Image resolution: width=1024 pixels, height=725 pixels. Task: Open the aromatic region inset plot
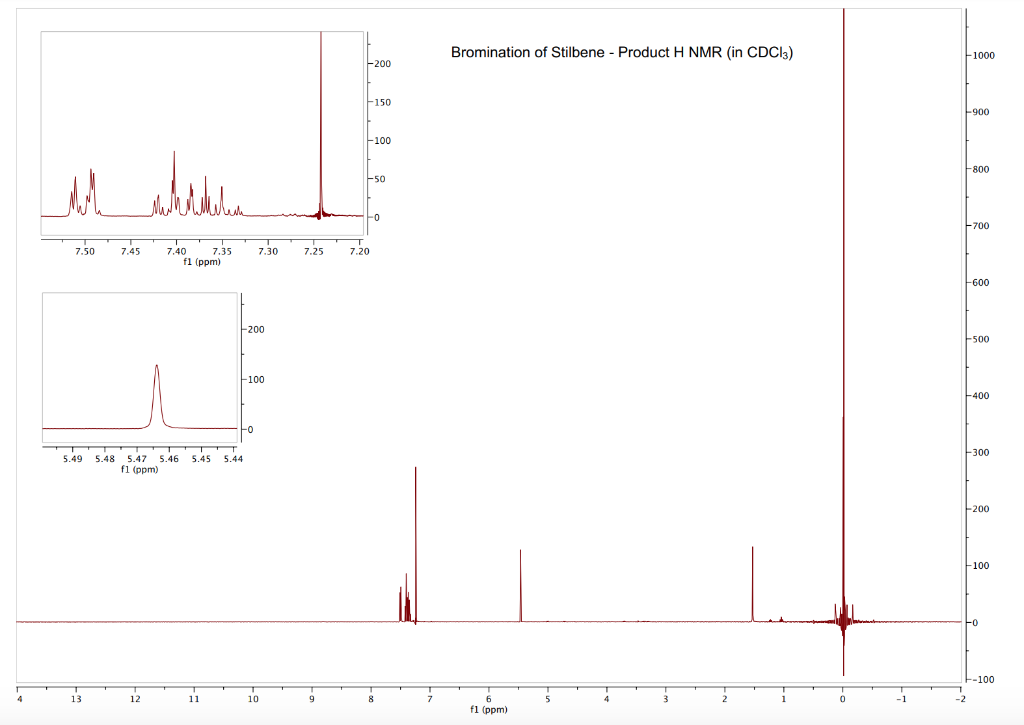(200, 130)
